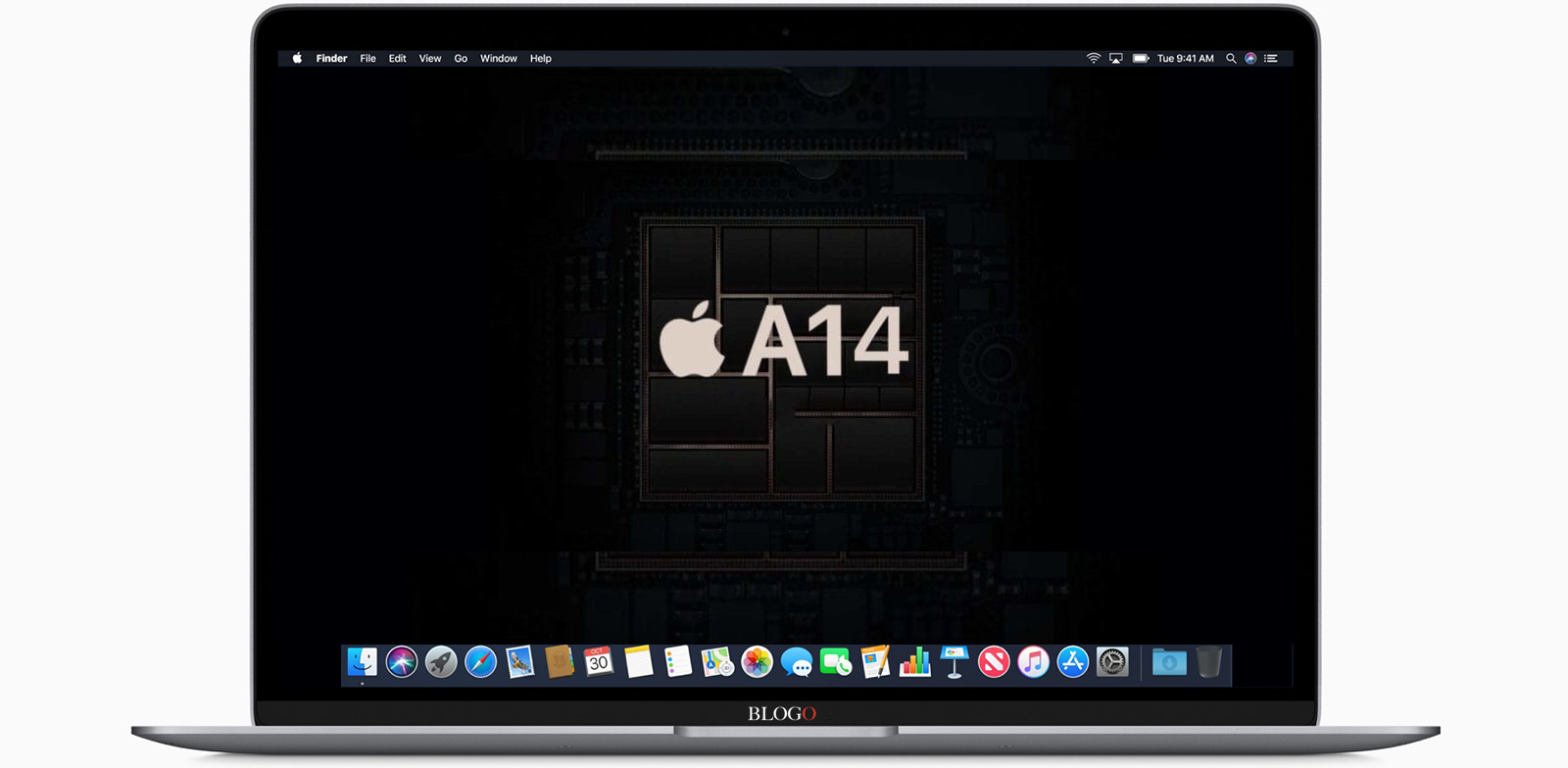Open the Window menu
Image resolution: width=1568 pixels, height=768 pixels.
[x=499, y=59]
